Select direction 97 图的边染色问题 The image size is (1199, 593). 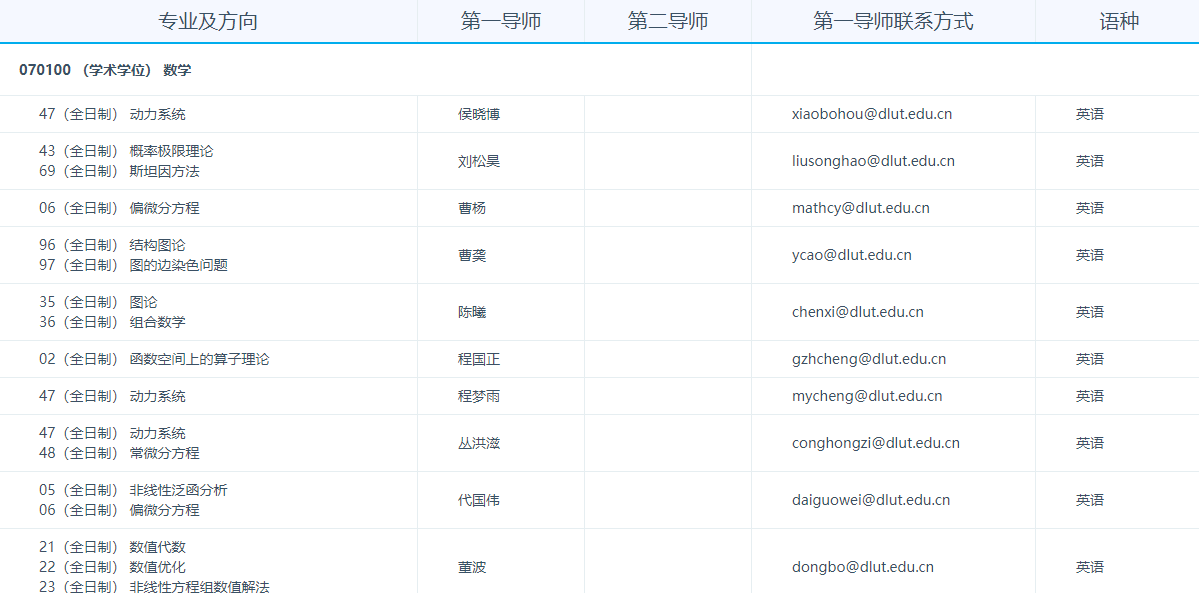coord(134,266)
